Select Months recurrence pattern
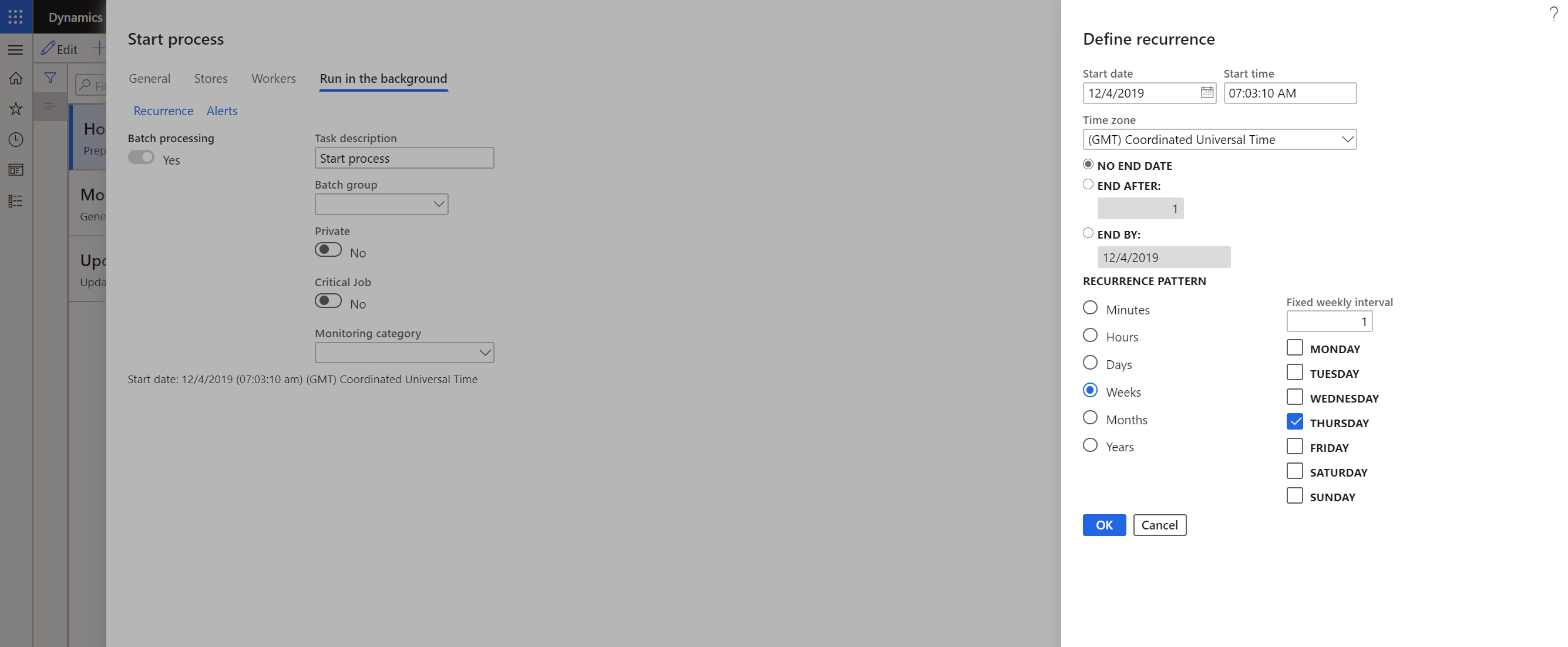 pos(1090,418)
